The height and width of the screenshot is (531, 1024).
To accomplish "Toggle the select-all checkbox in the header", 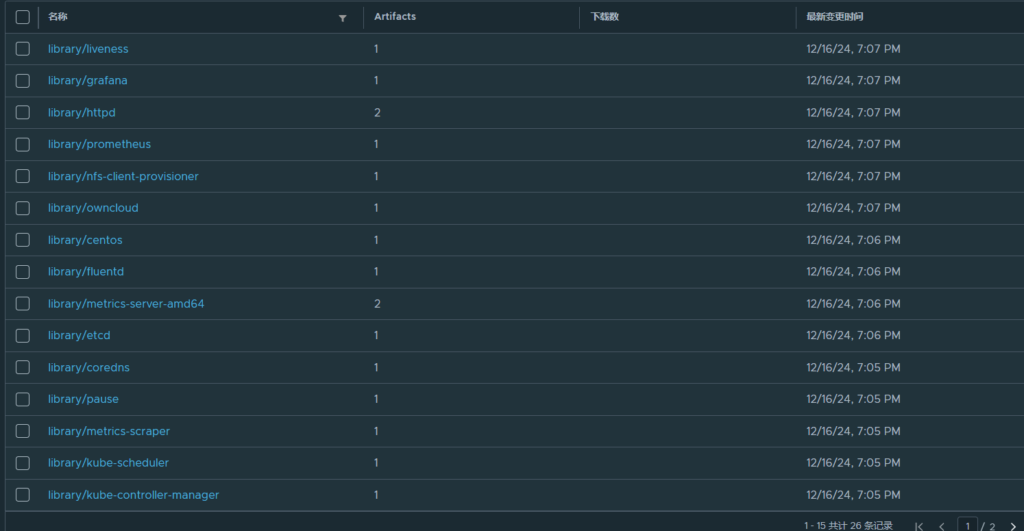I will [23, 17].
